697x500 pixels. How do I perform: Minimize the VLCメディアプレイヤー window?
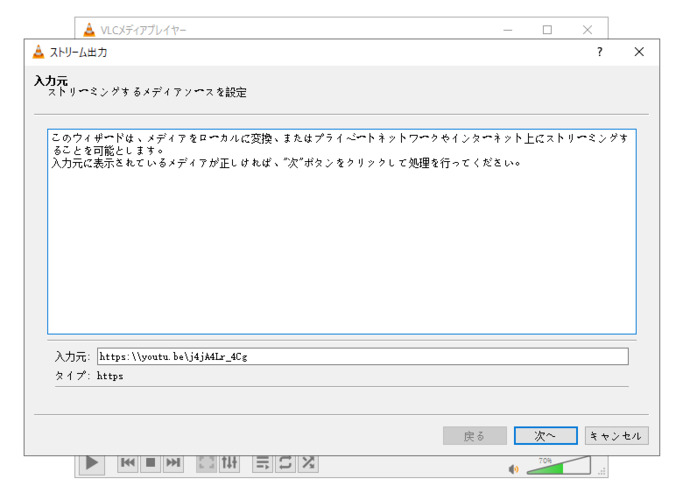(508, 30)
